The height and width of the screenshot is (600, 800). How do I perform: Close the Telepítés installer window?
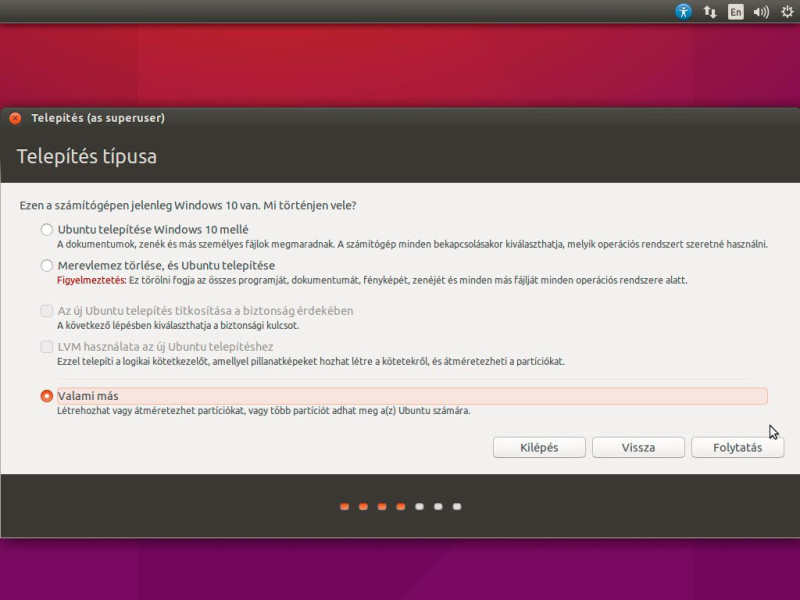tap(15, 118)
